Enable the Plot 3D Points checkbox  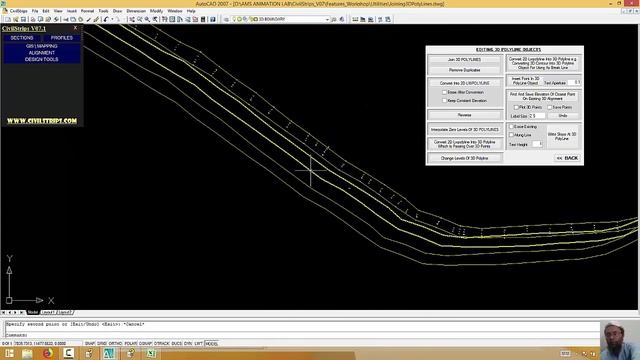[x=516, y=107]
